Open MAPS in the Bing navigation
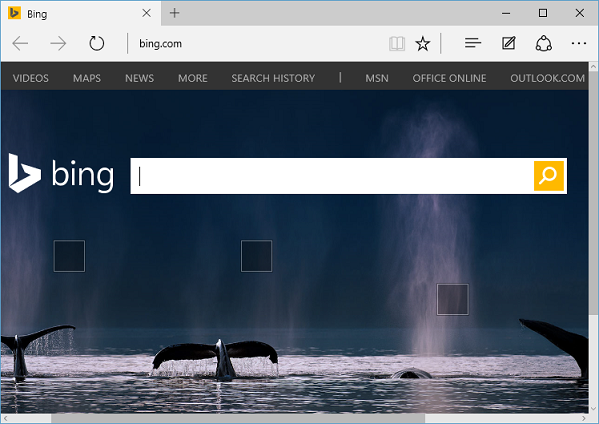 (87, 78)
